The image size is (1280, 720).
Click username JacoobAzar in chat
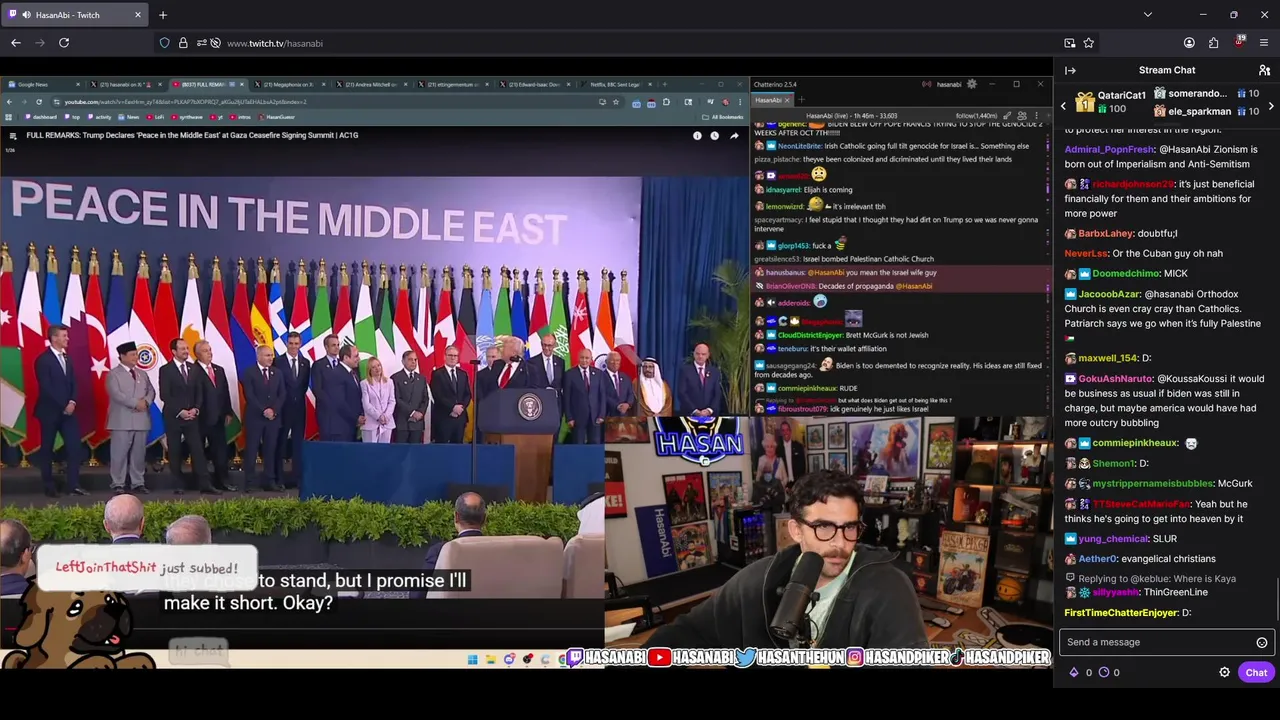(1109, 294)
